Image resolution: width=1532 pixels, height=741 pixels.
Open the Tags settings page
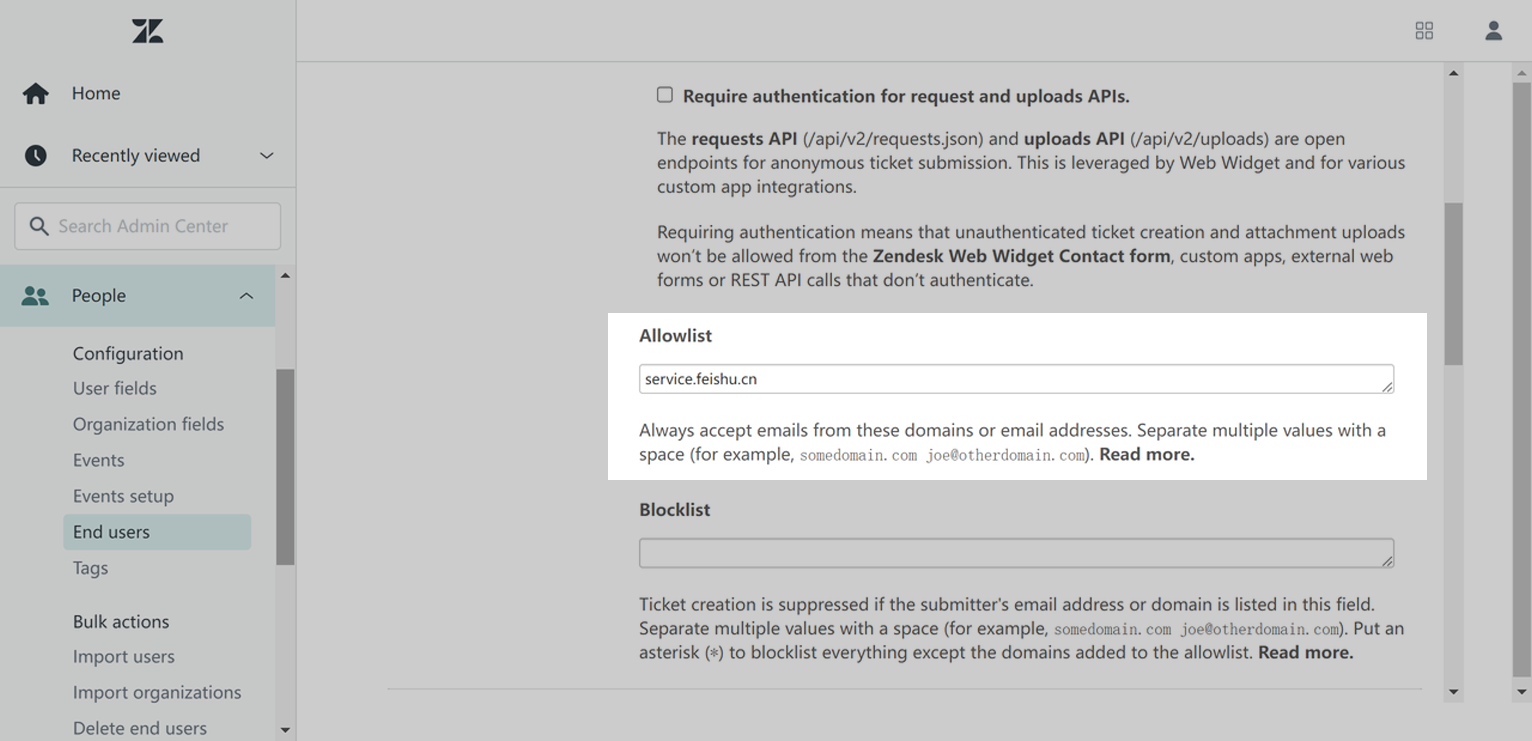(x=90, y=567)
